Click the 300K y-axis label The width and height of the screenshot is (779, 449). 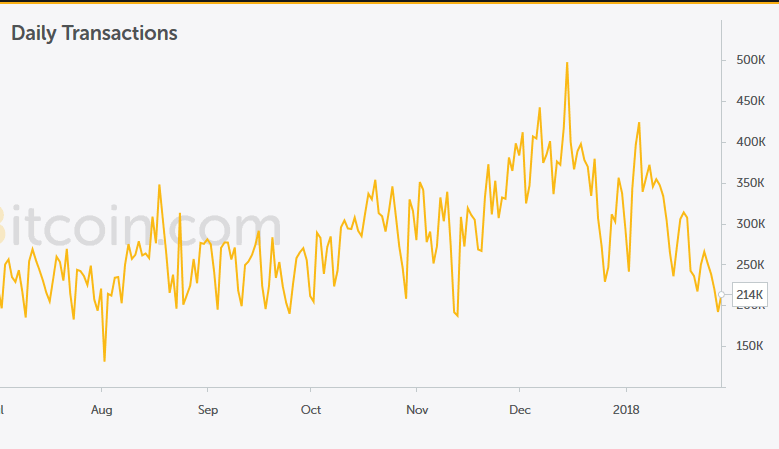pos(749,224)
